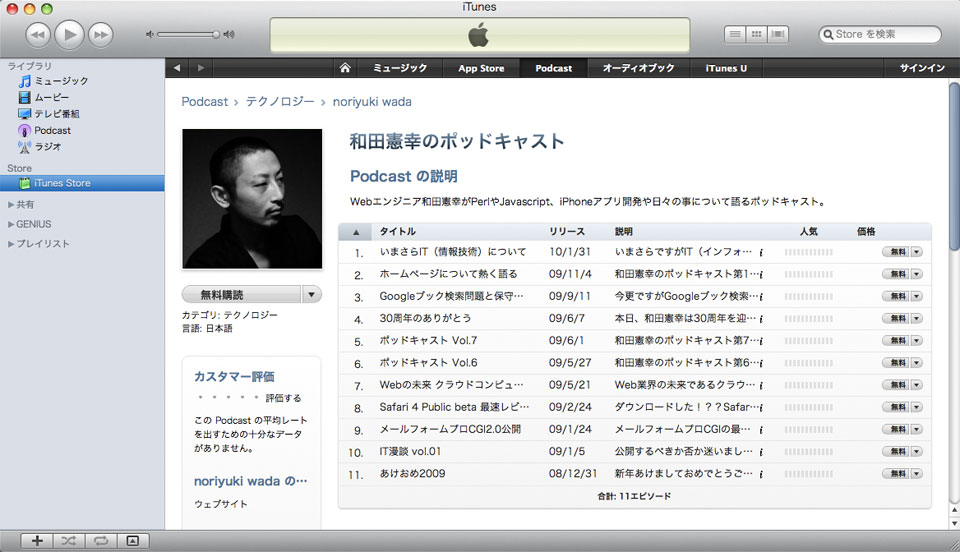Screen dimensions: 960x552
Task: Open price dropdown for ホームページについて熱く語る
Action: pyautogui.click(x=917, y=274)
